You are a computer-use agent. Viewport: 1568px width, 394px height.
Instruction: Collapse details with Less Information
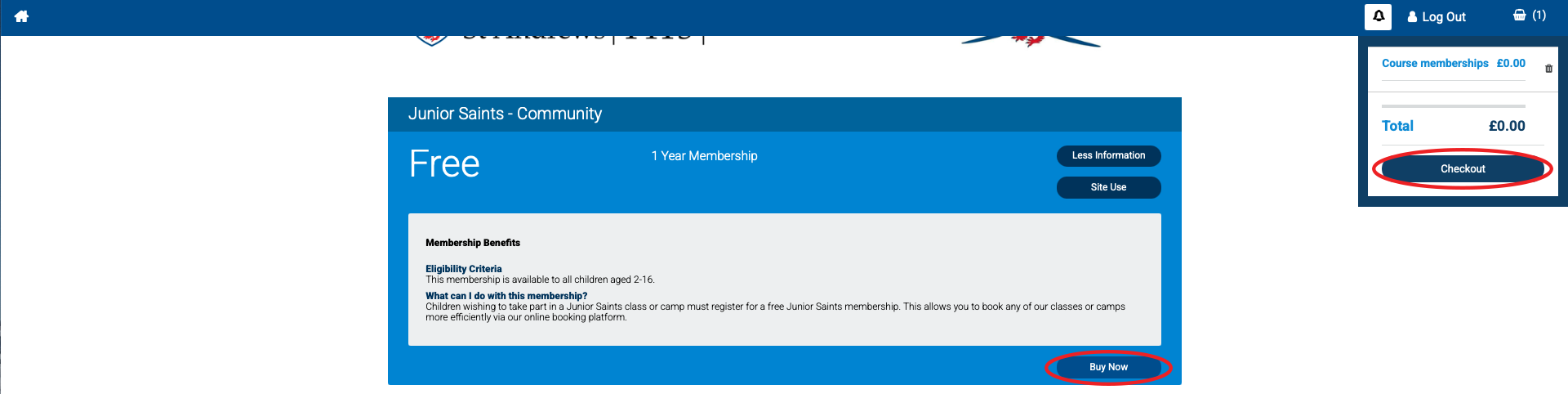click(1108, 155)
